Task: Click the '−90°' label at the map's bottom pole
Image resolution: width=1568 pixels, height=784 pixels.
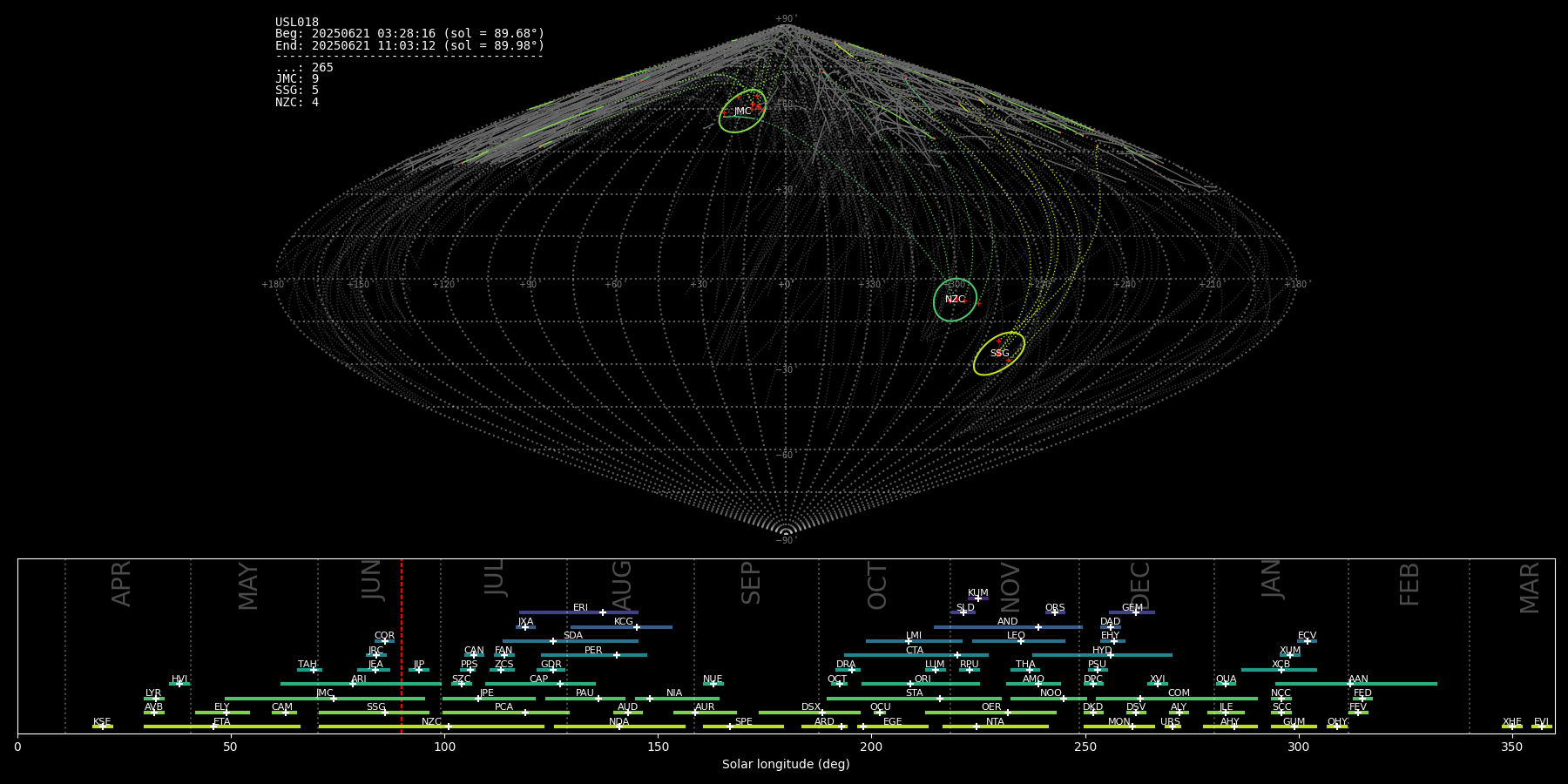Action: pos(786,540)
